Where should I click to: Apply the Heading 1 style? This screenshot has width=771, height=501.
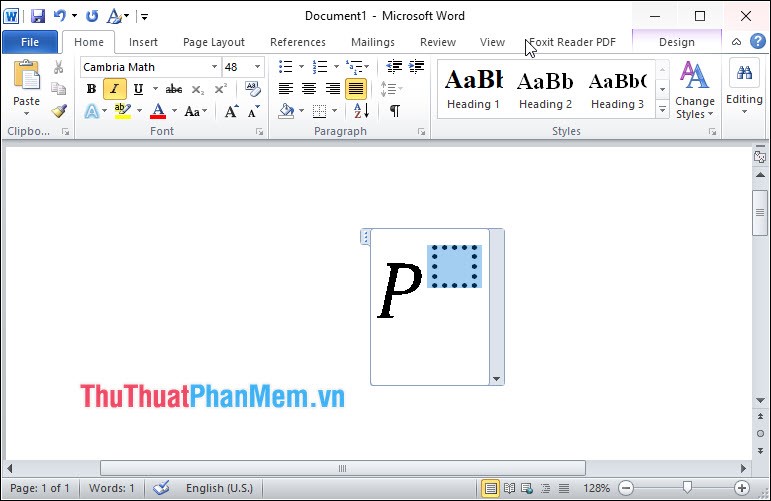(x=473, y=89)
